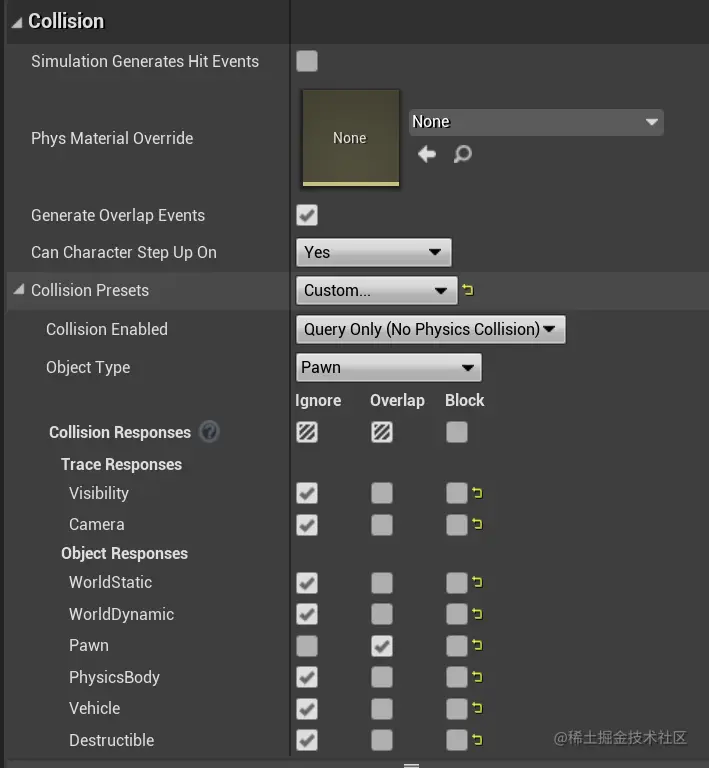Screen dimensions: 709x768
Task: Set Visibility trace response to Overlap
Action: tap(381, 493)
